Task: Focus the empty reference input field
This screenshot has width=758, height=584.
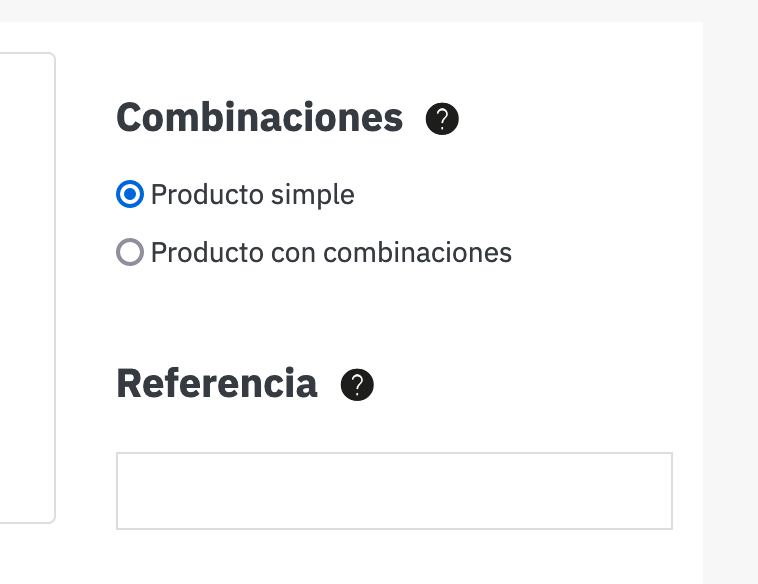Action: 394,491
